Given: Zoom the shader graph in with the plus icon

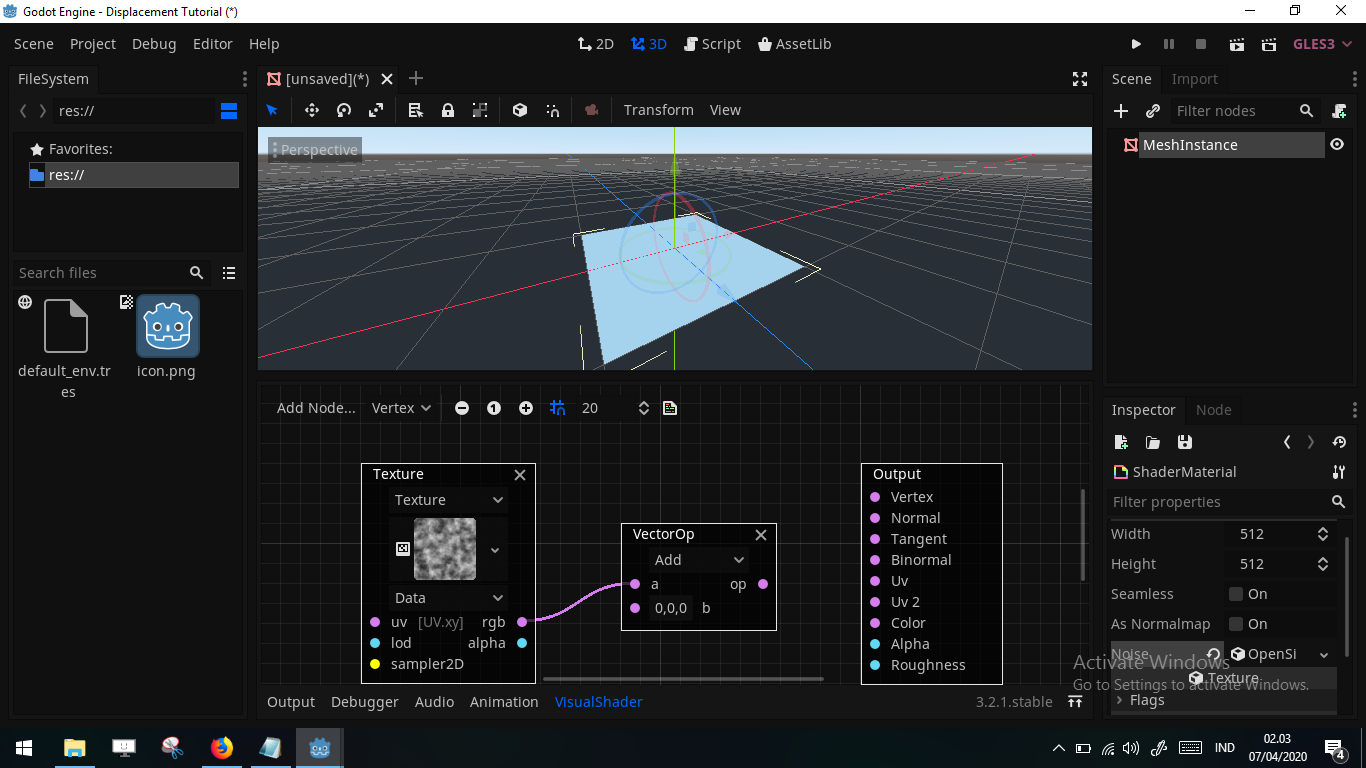Looking at the screenshot, I should (x=525, y=408).
